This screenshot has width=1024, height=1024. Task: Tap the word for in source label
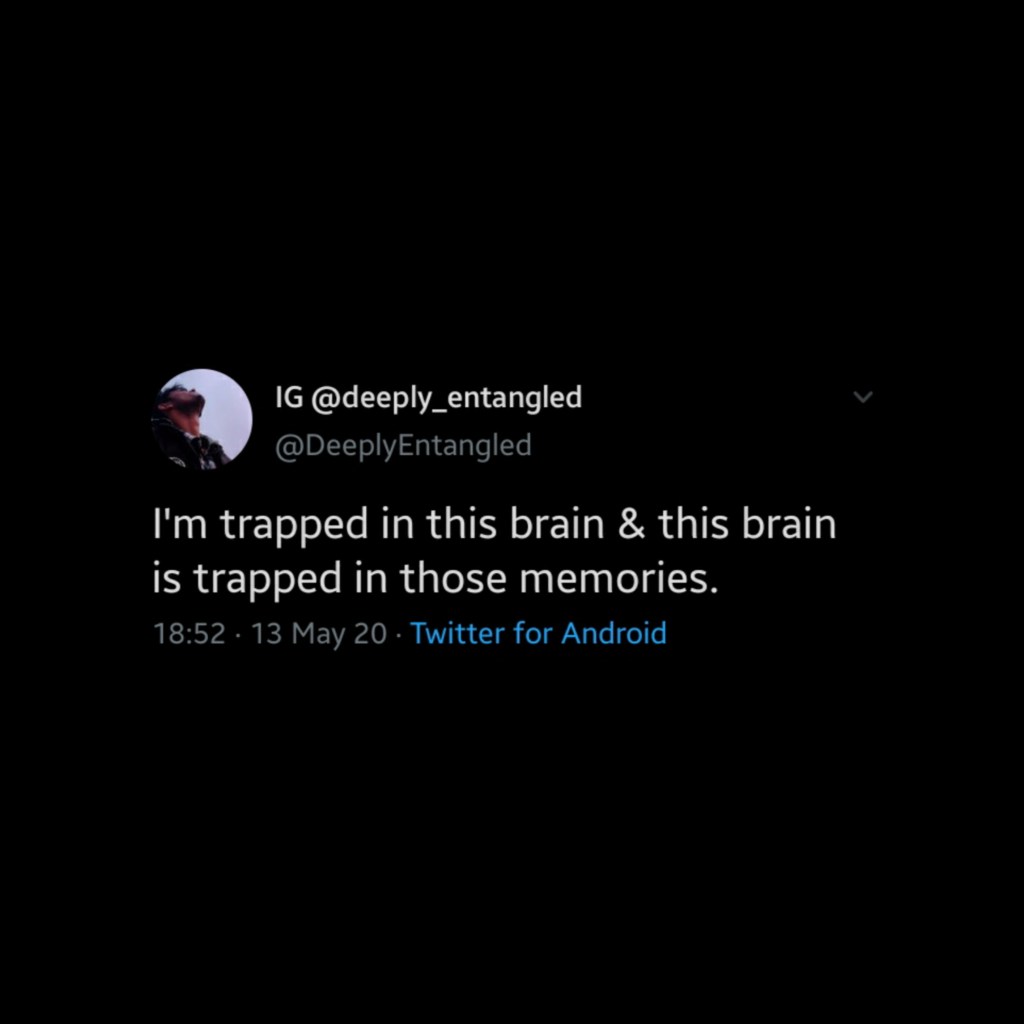click(x=532, y=633)
